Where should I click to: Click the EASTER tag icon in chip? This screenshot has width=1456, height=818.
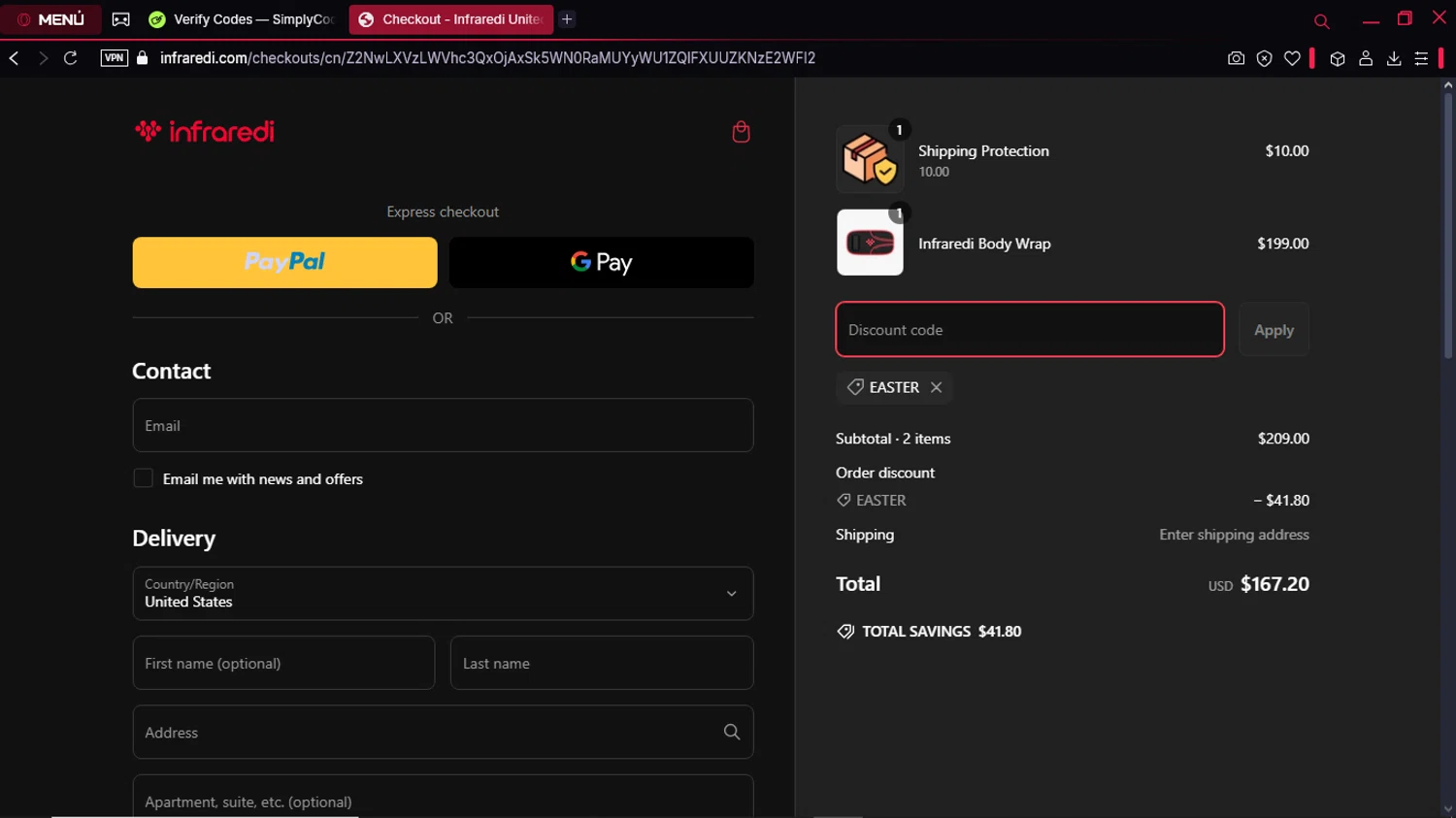coord(855,387)
